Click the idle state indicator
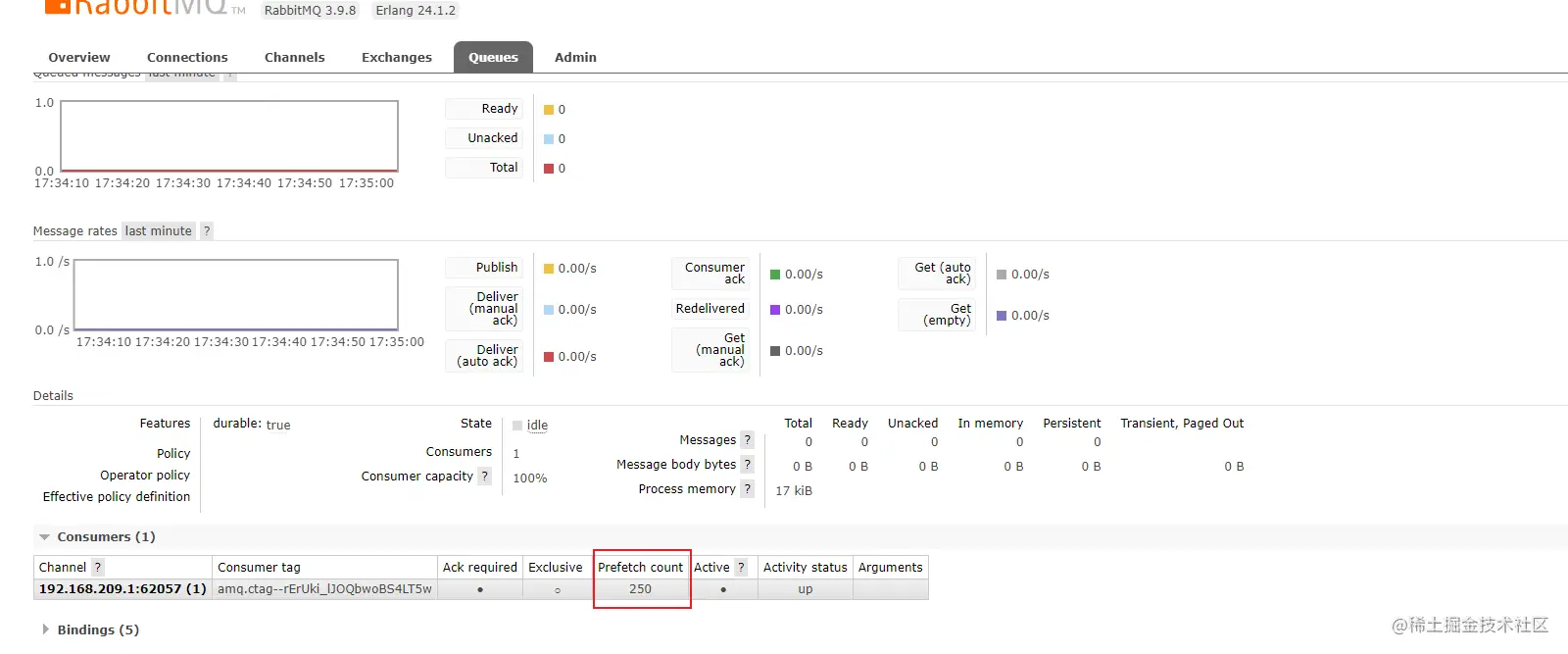 [530, 426]
